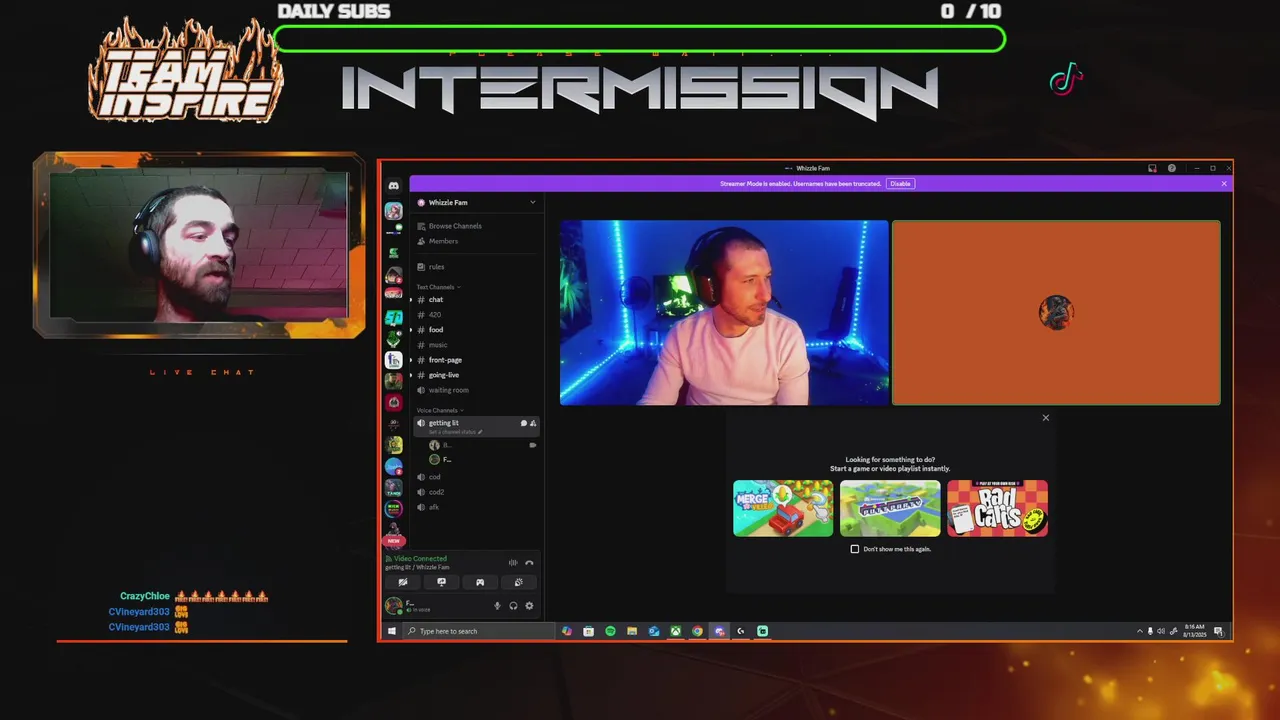Image resolution: width=1280 pixels, height=720 pixels.
Task: Launch the Bad Calls activity thumbnail
Action: pyautogui.click(x=997, y=508)
